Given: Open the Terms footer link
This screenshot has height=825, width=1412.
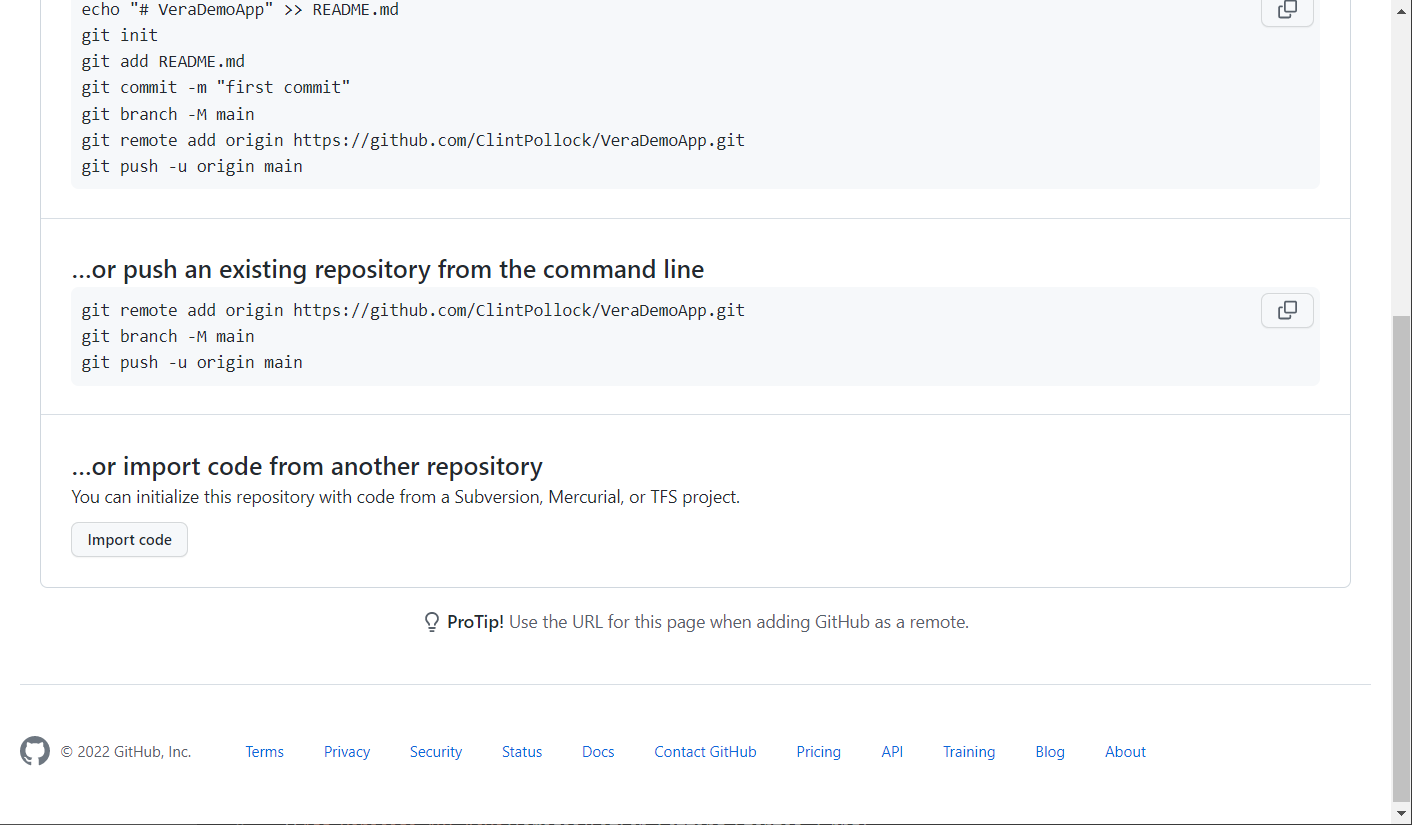Looking at the screenshot, I should [265, 752].
